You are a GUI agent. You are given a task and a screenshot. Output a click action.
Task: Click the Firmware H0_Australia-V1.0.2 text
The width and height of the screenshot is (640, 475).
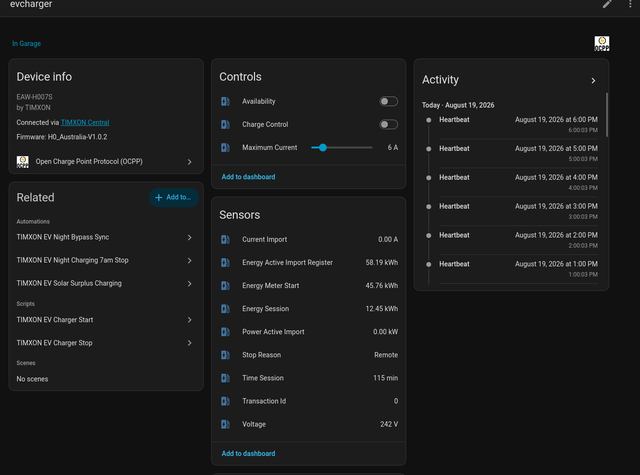tap(62, 137)
